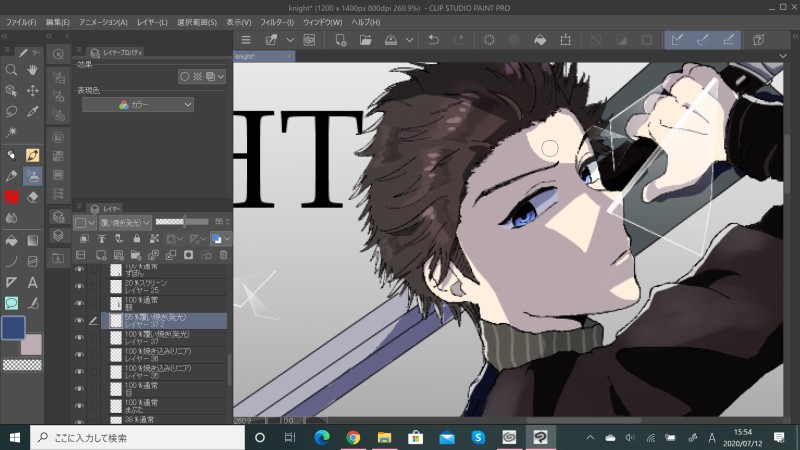Select the レイヤー 37 layer row

pos(164,338)
